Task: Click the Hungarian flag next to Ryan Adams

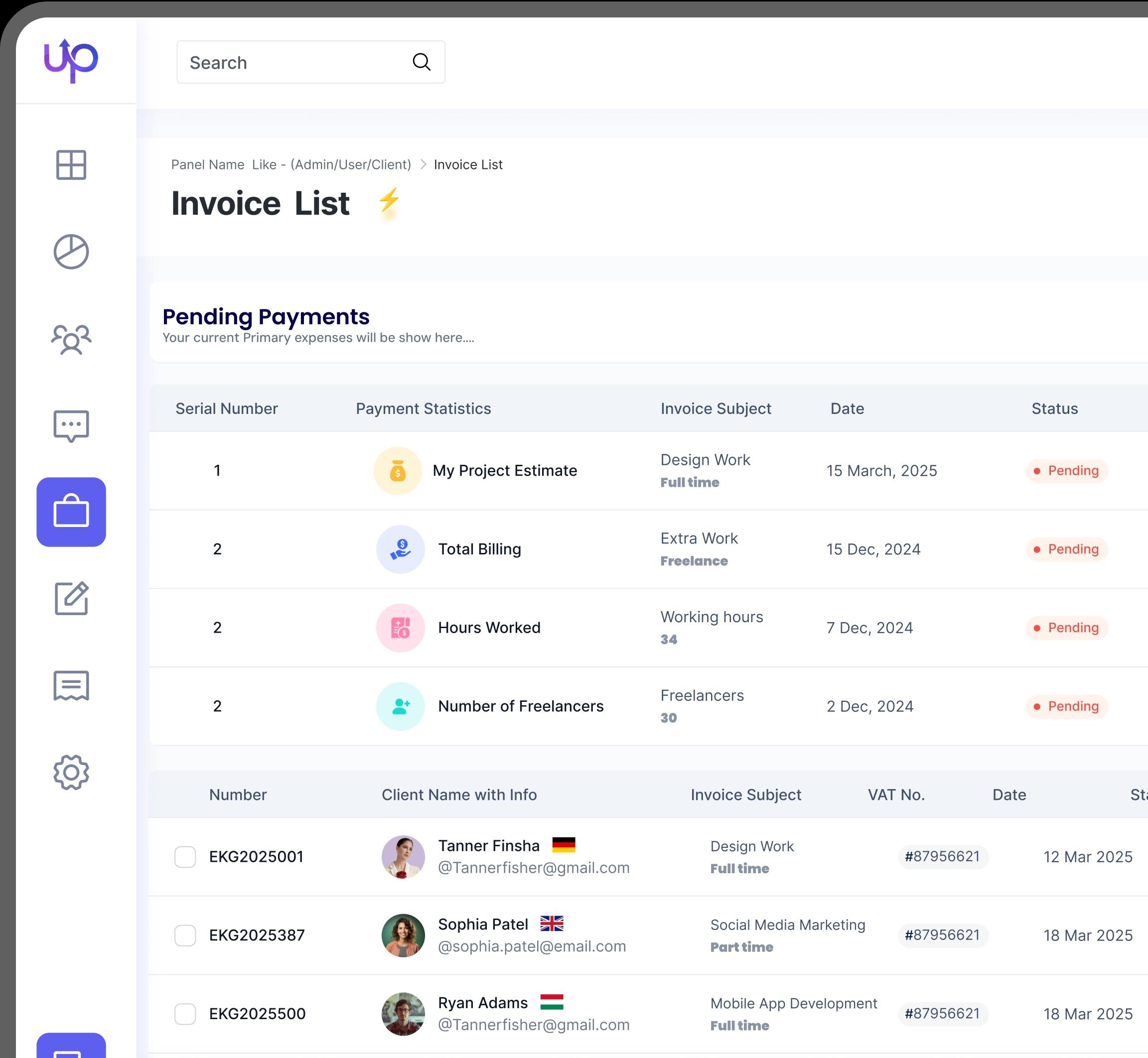Action: (552, 1001)
